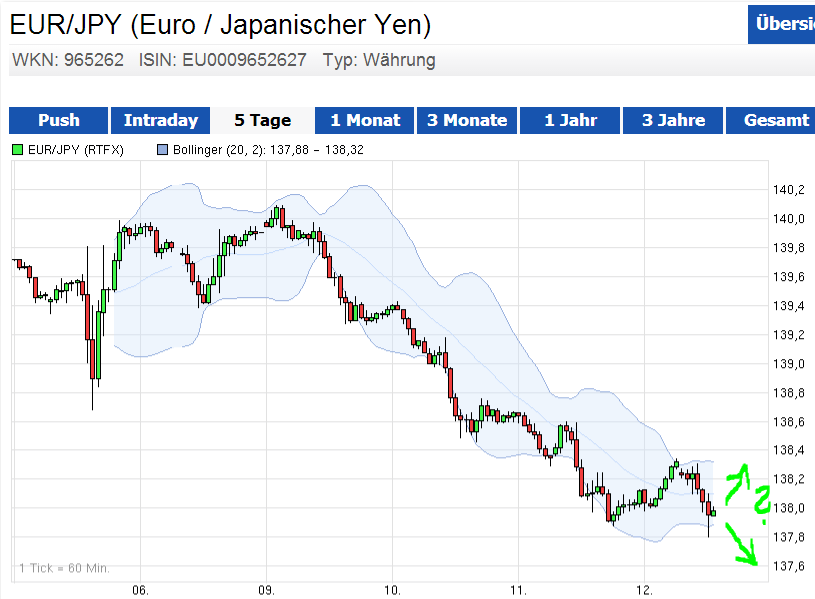Switch to the 3 Monate view
The width and height of the screenshot is (815, 599).
[x=467, y=120]
